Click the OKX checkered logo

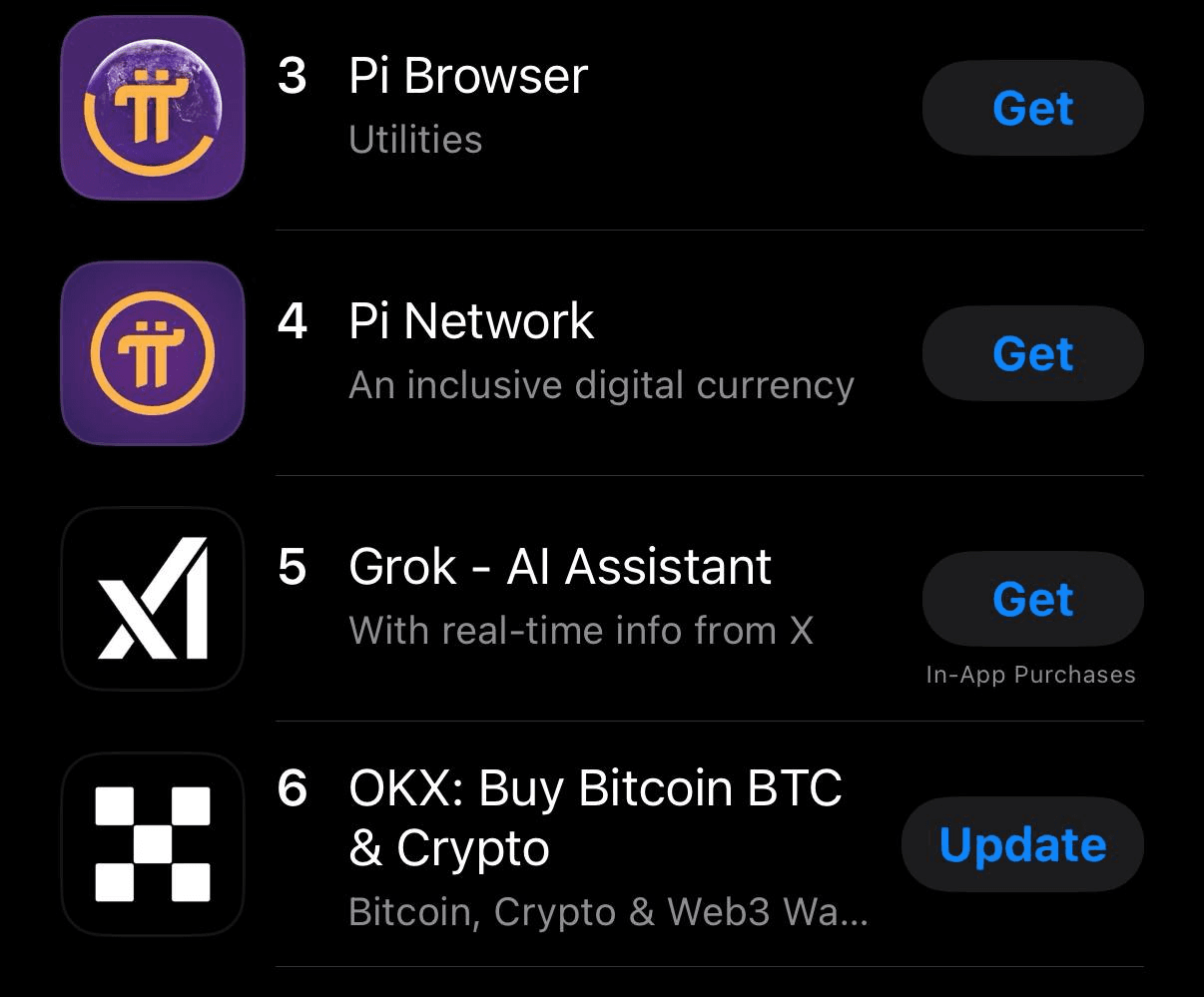tap(152, 844)
